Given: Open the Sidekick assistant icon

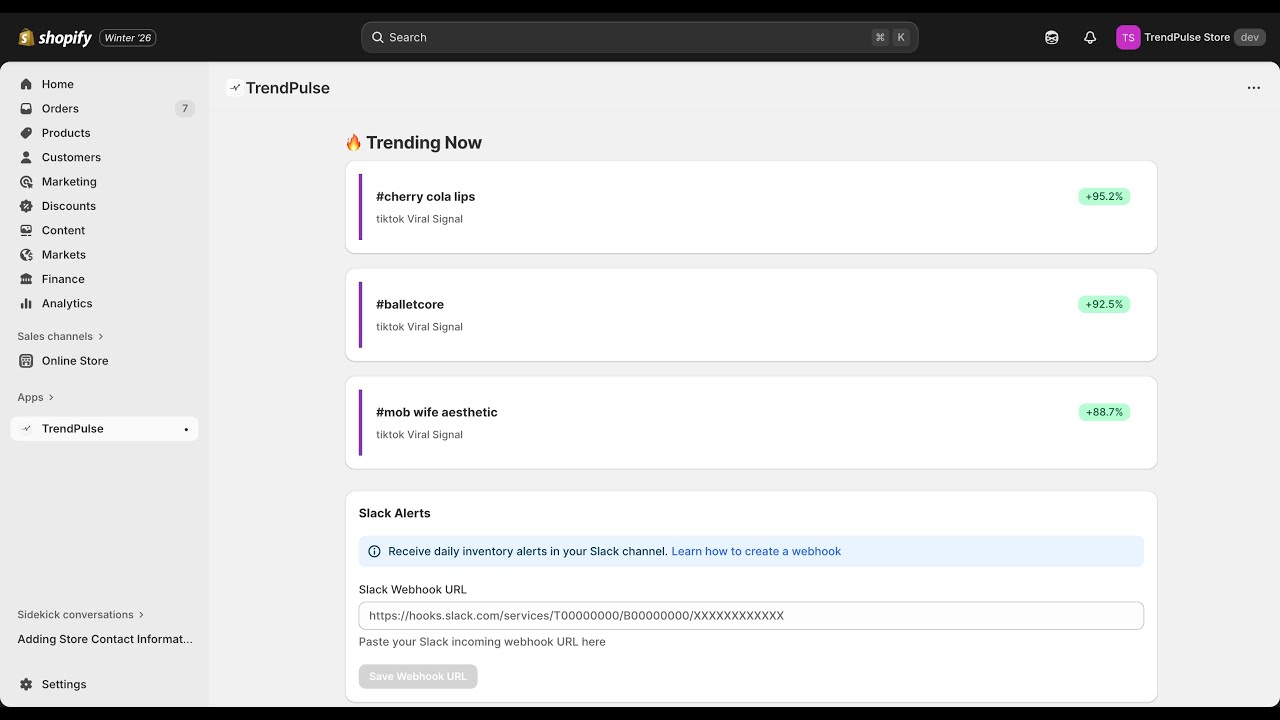Looking at the screenshot, I should click(x=1052, y=37).
